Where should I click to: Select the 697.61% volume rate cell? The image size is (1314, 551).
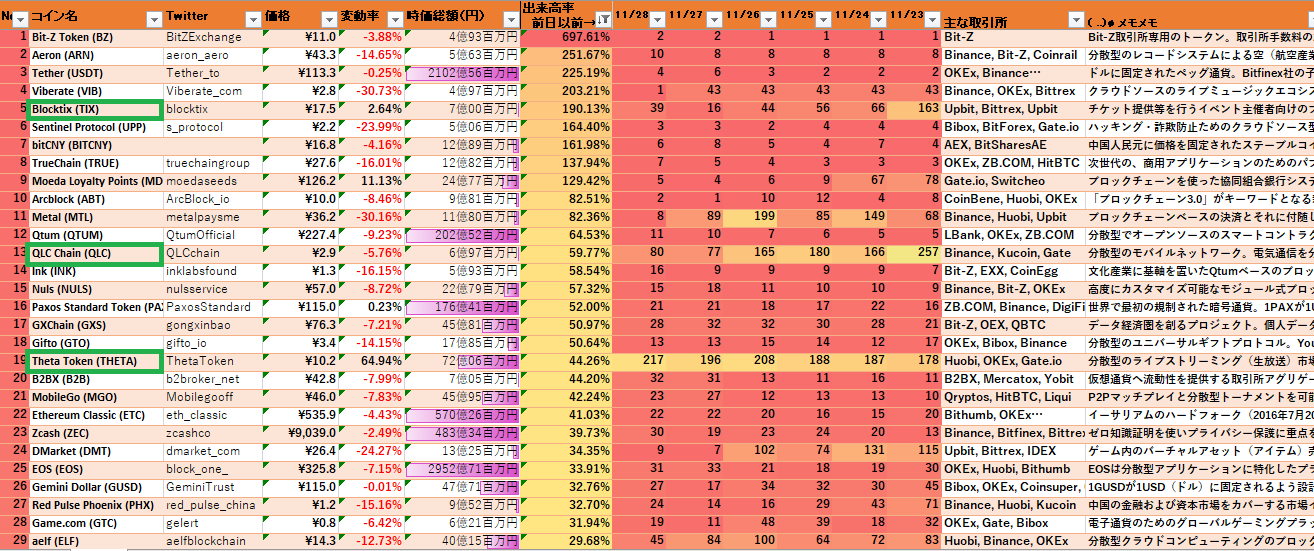tap(566, 36)
